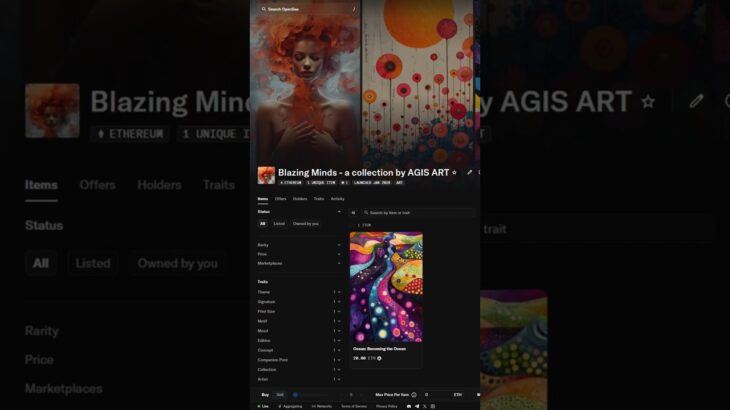Select the large blurred Listed filter in background
The width and height of the screenshot is (730, 410).
[93, 263]
